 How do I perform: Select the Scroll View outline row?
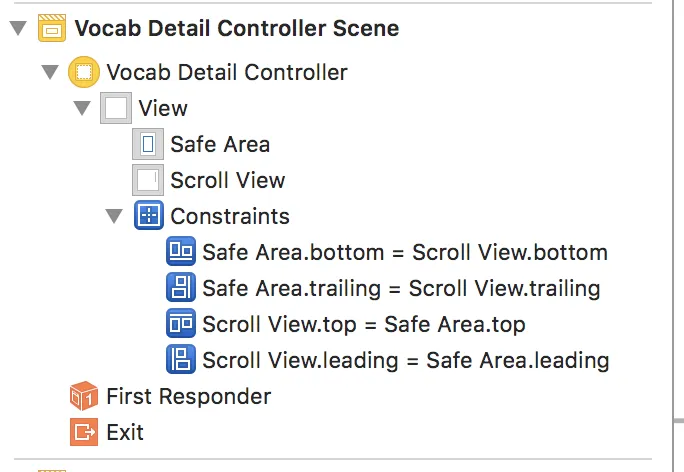[227, 180]
